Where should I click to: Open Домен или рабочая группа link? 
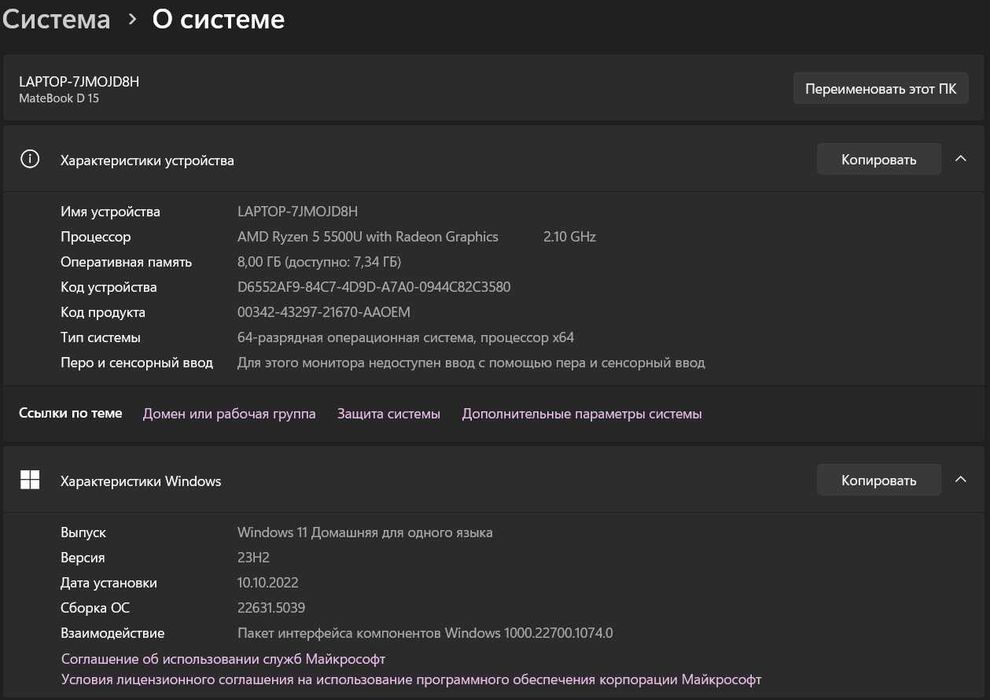[229, 413]
